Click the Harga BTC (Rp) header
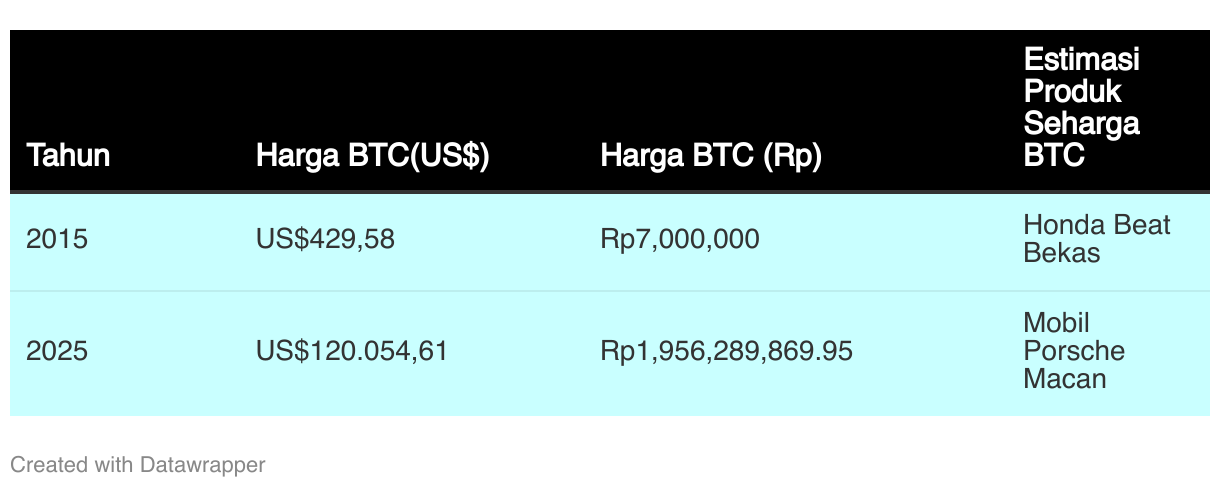The image size is (1220, 488). 711,156
